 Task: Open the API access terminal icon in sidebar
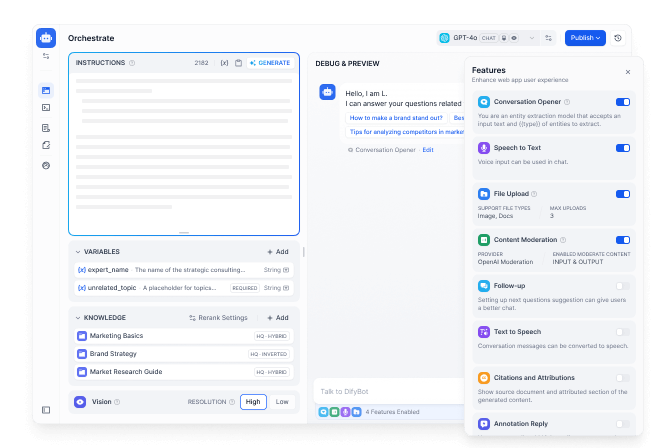pyautogui.click(x=46, y=107)
